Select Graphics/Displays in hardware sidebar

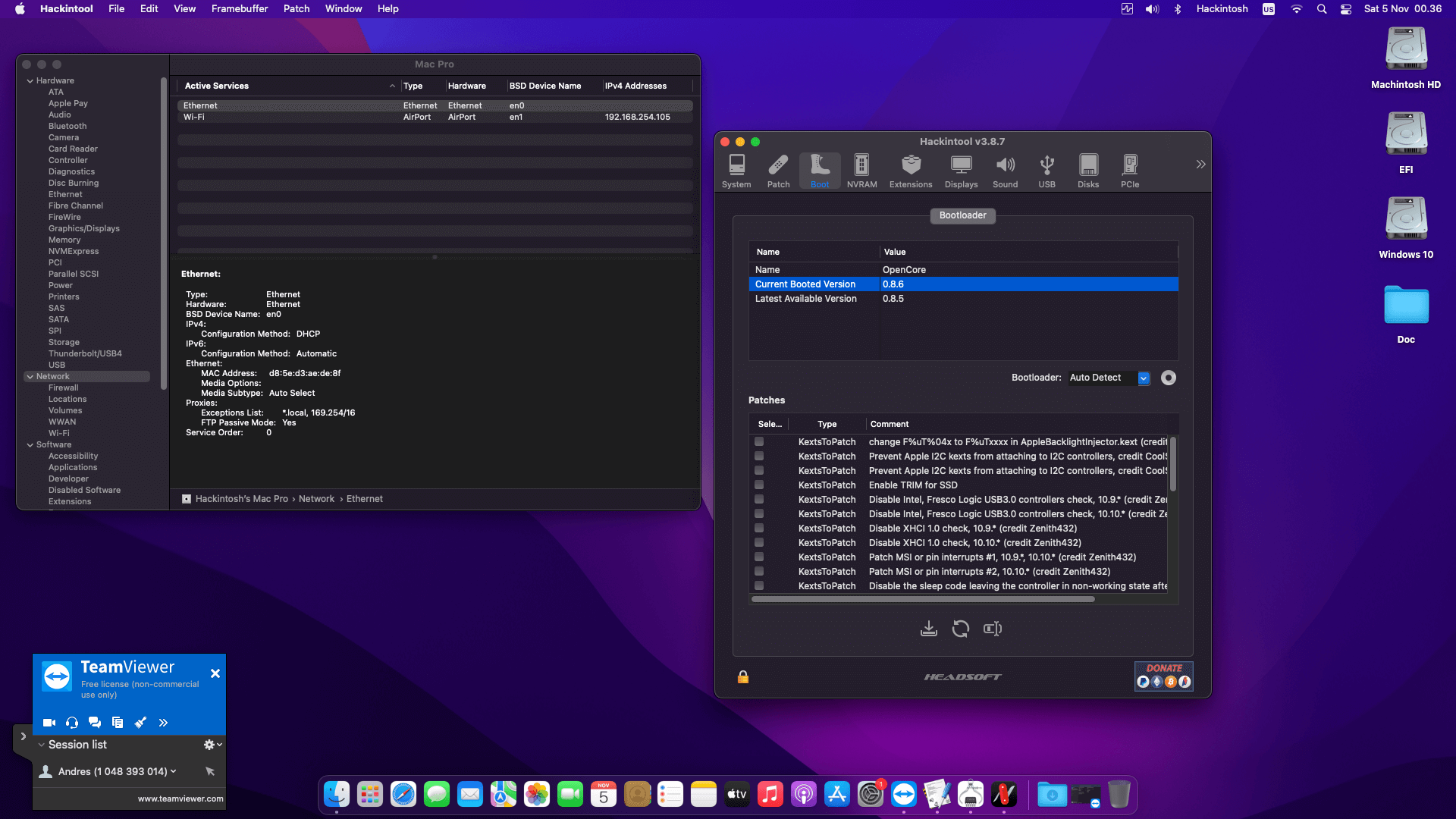coord(84,229)
